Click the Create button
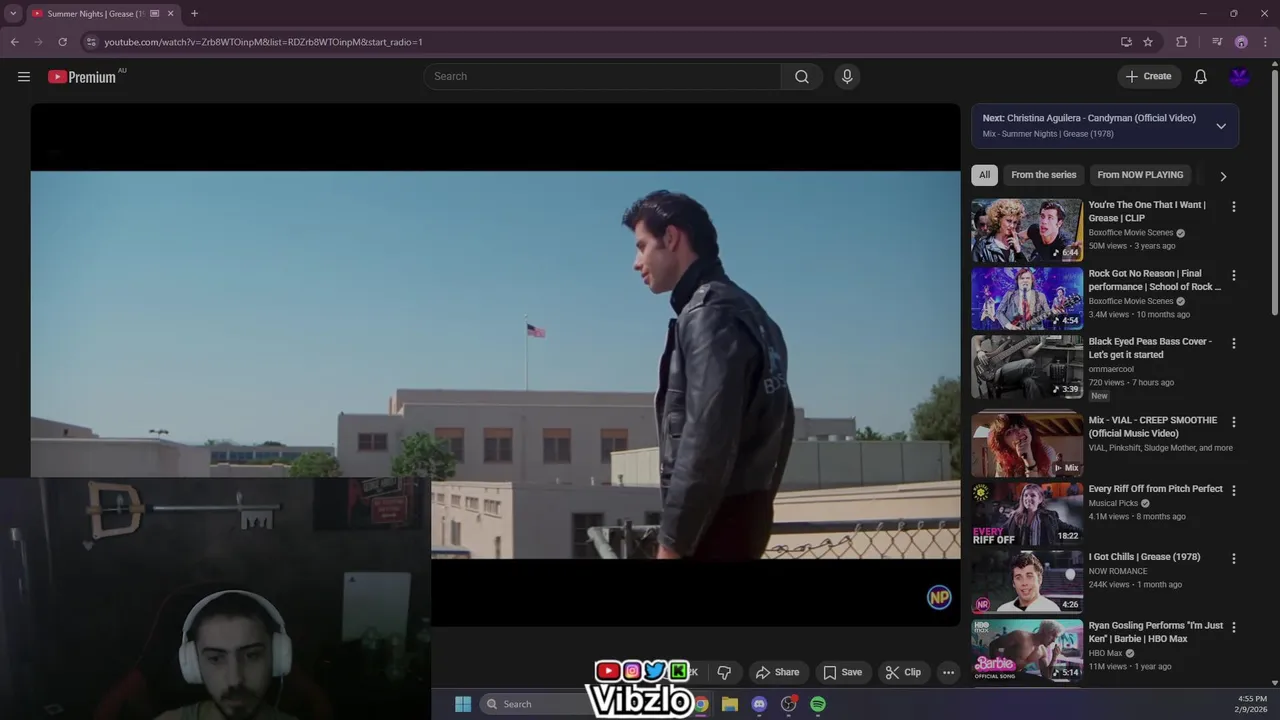This screenshot has width=1280, height=720. [x=1149, y=77]
